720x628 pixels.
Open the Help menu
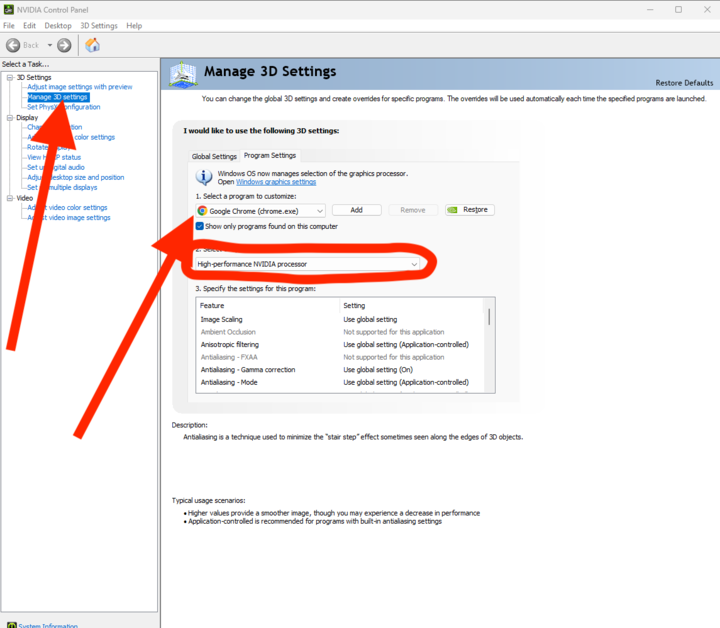tap(134, 26)
